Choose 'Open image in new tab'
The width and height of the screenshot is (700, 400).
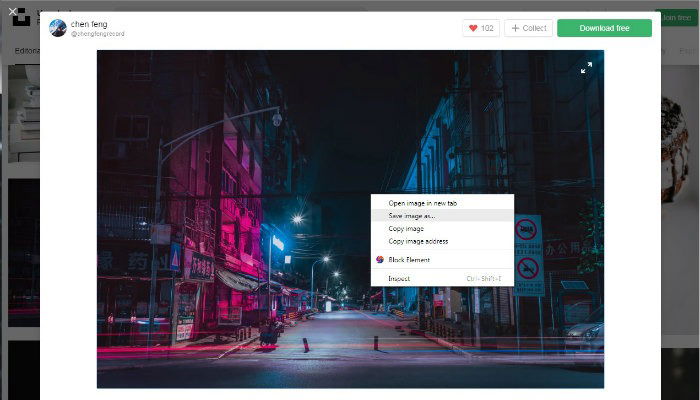tap(442, 203)
